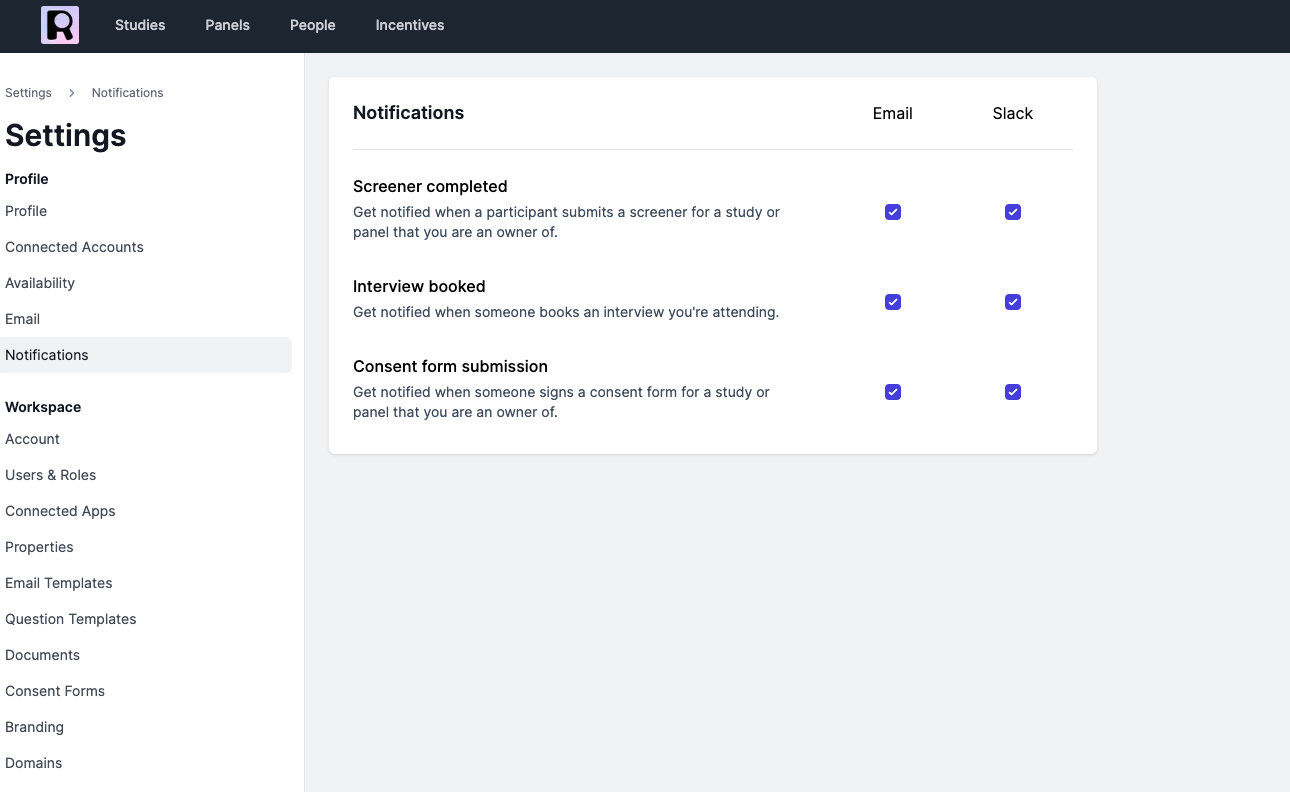The image size is (1290, 792).
Task: Go to the Panels tab
Action: coord(228,25)
